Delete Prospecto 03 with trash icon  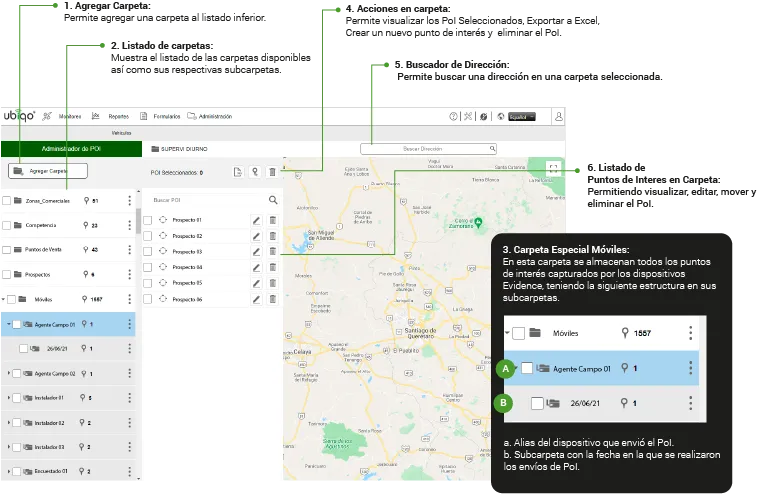coord(273,252)
